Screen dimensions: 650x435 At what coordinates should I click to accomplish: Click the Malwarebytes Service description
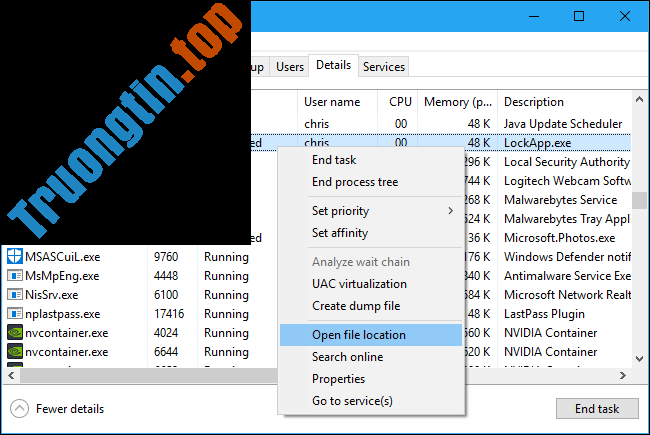(x=560, y=200)
